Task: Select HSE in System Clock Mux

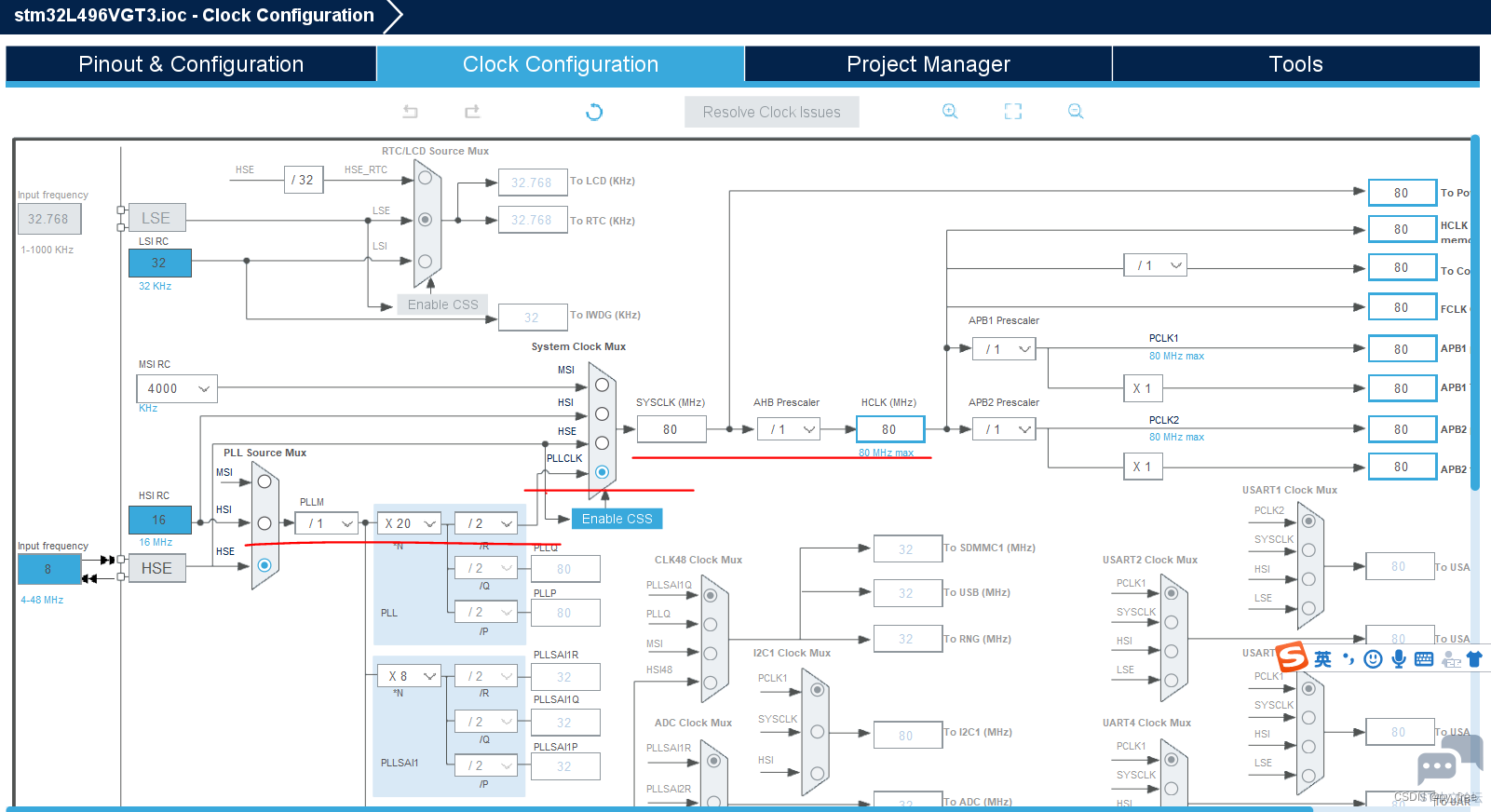Action: click(603, 443)
